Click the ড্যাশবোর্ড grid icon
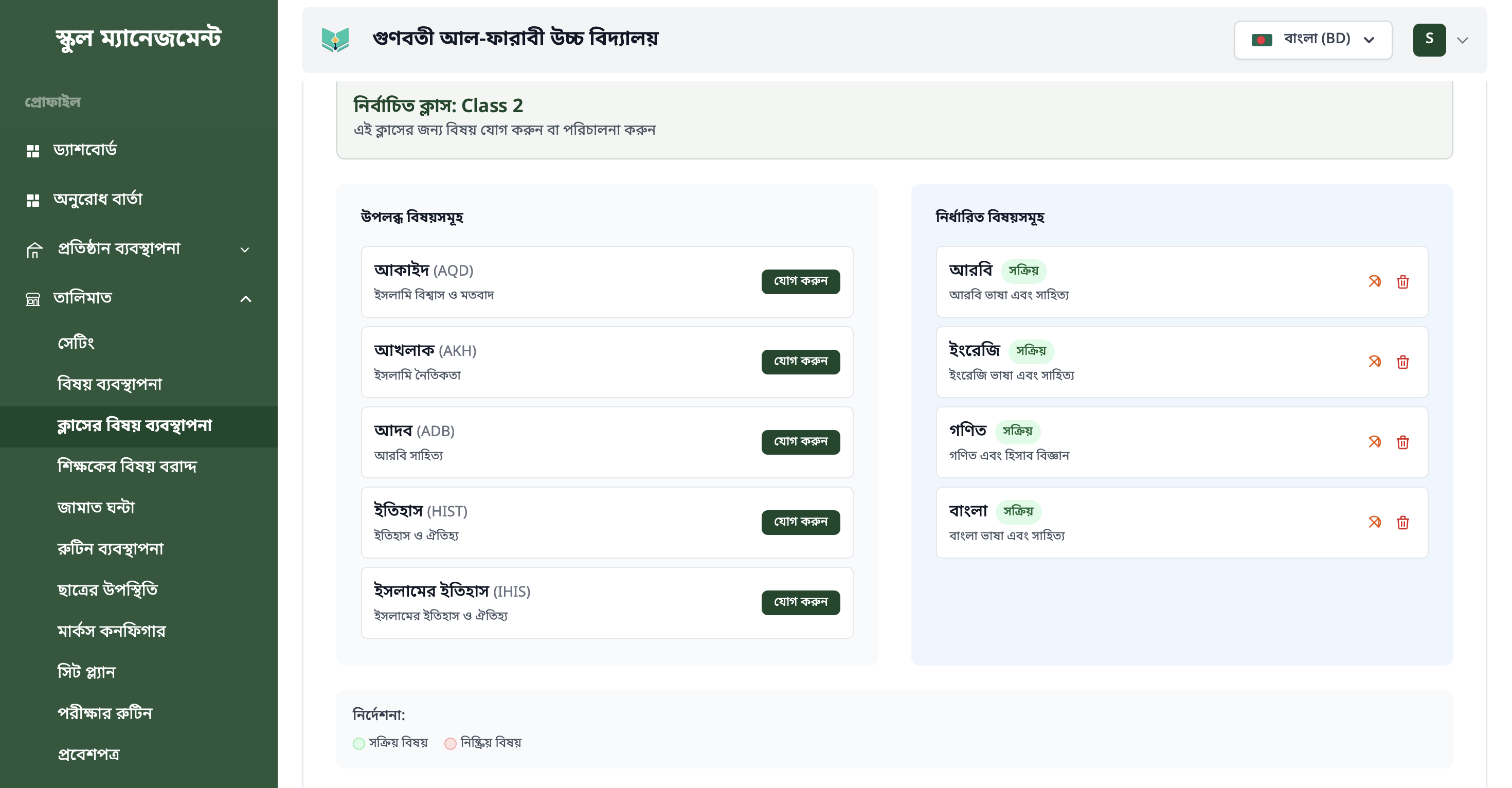The image size is (1512, 788). (x=33, y=151)
